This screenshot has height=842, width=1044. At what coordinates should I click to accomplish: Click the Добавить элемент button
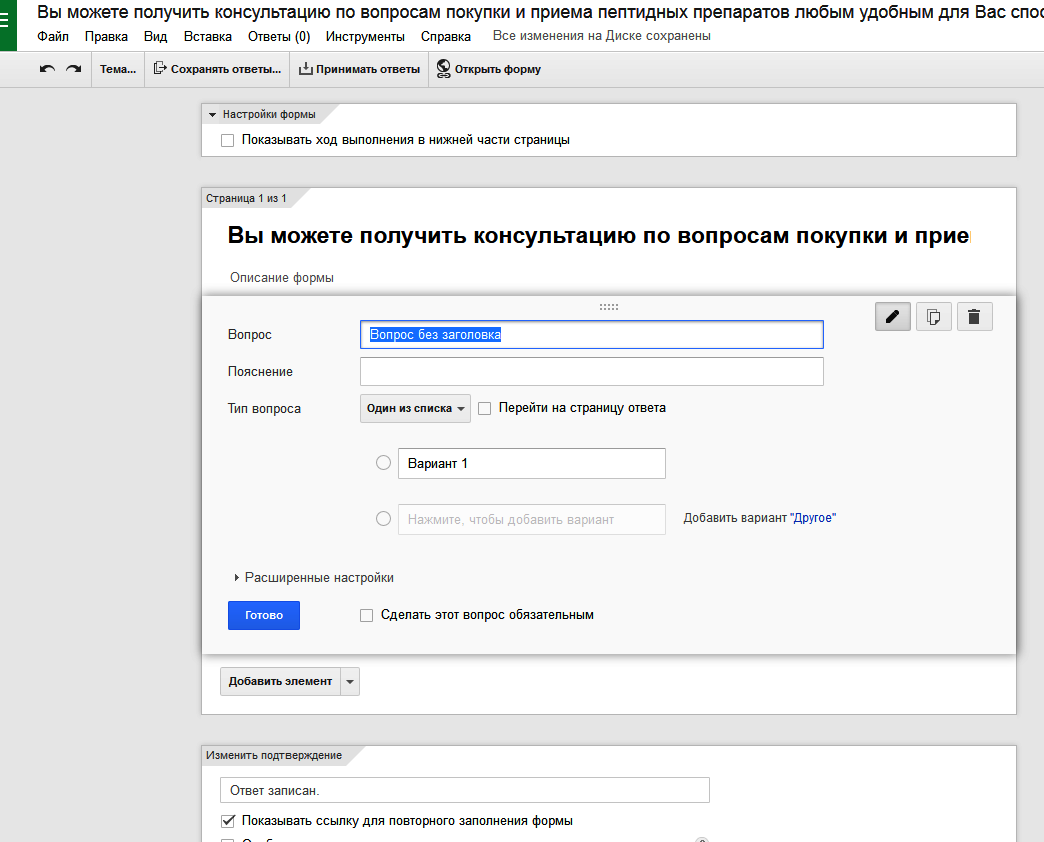tap(280, 682)
